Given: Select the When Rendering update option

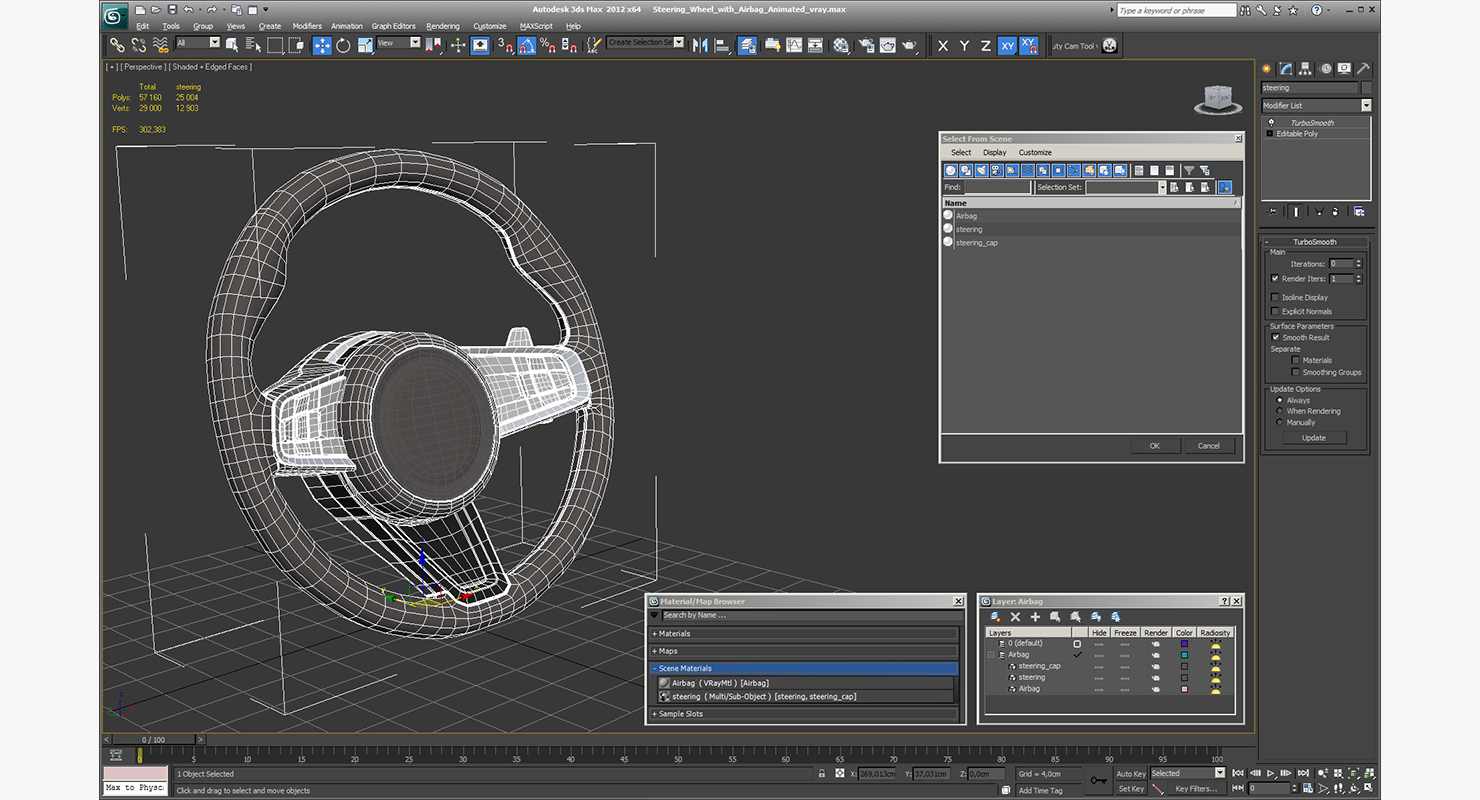Looking at the screenshot, I should (x=1280, y=411).
